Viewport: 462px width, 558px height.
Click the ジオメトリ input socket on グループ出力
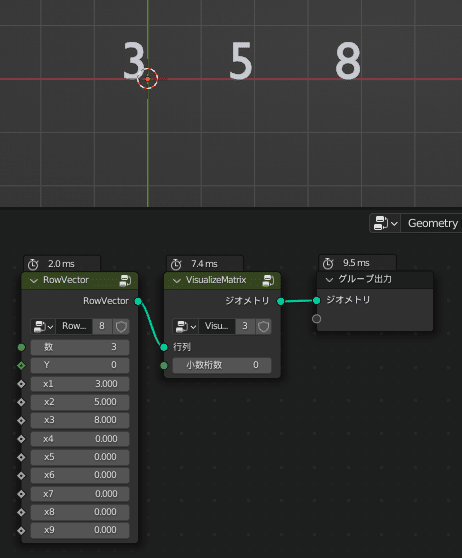click(316, 301)
